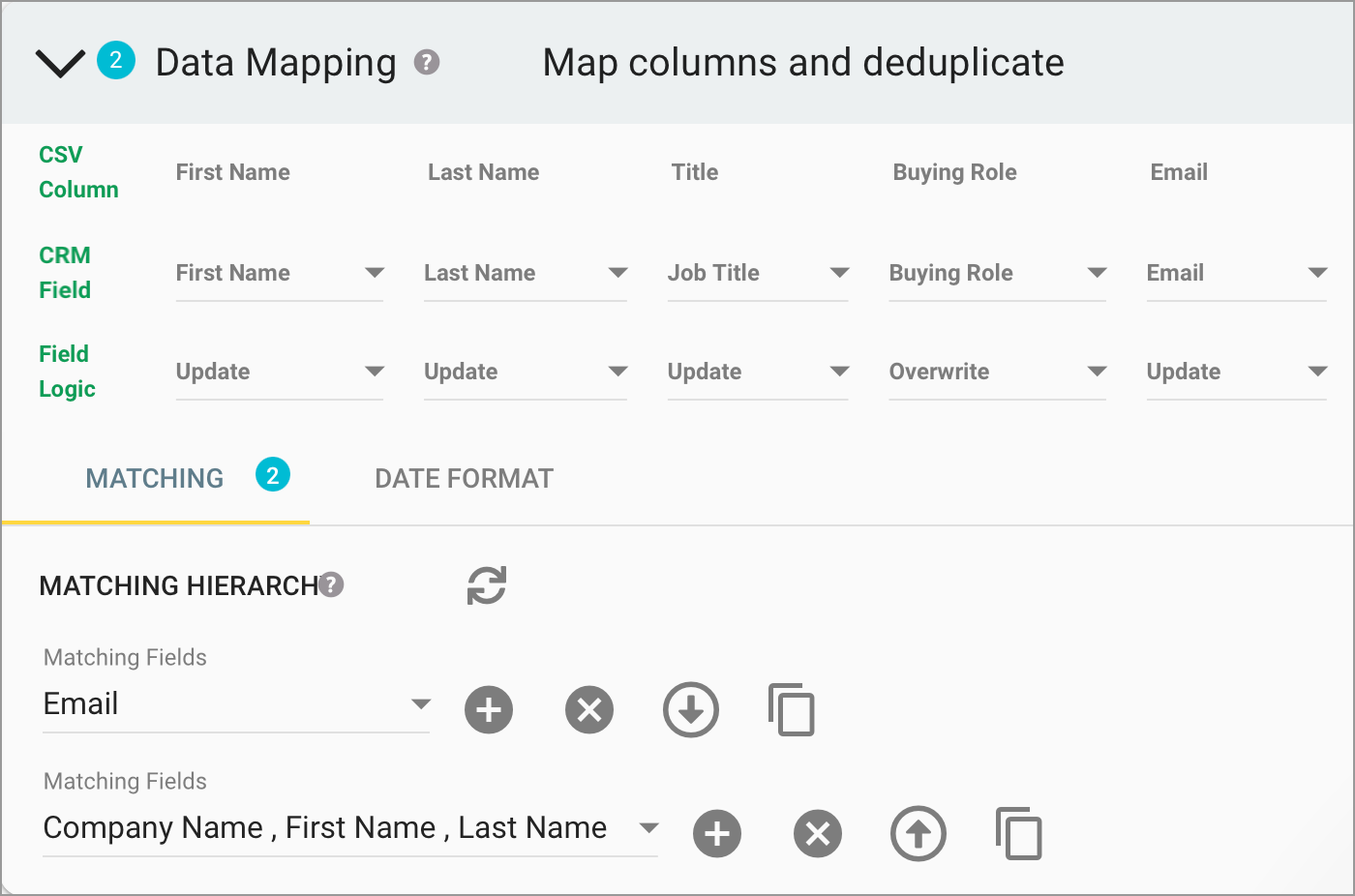Change field logic under the Last Name column

(526, 373)
